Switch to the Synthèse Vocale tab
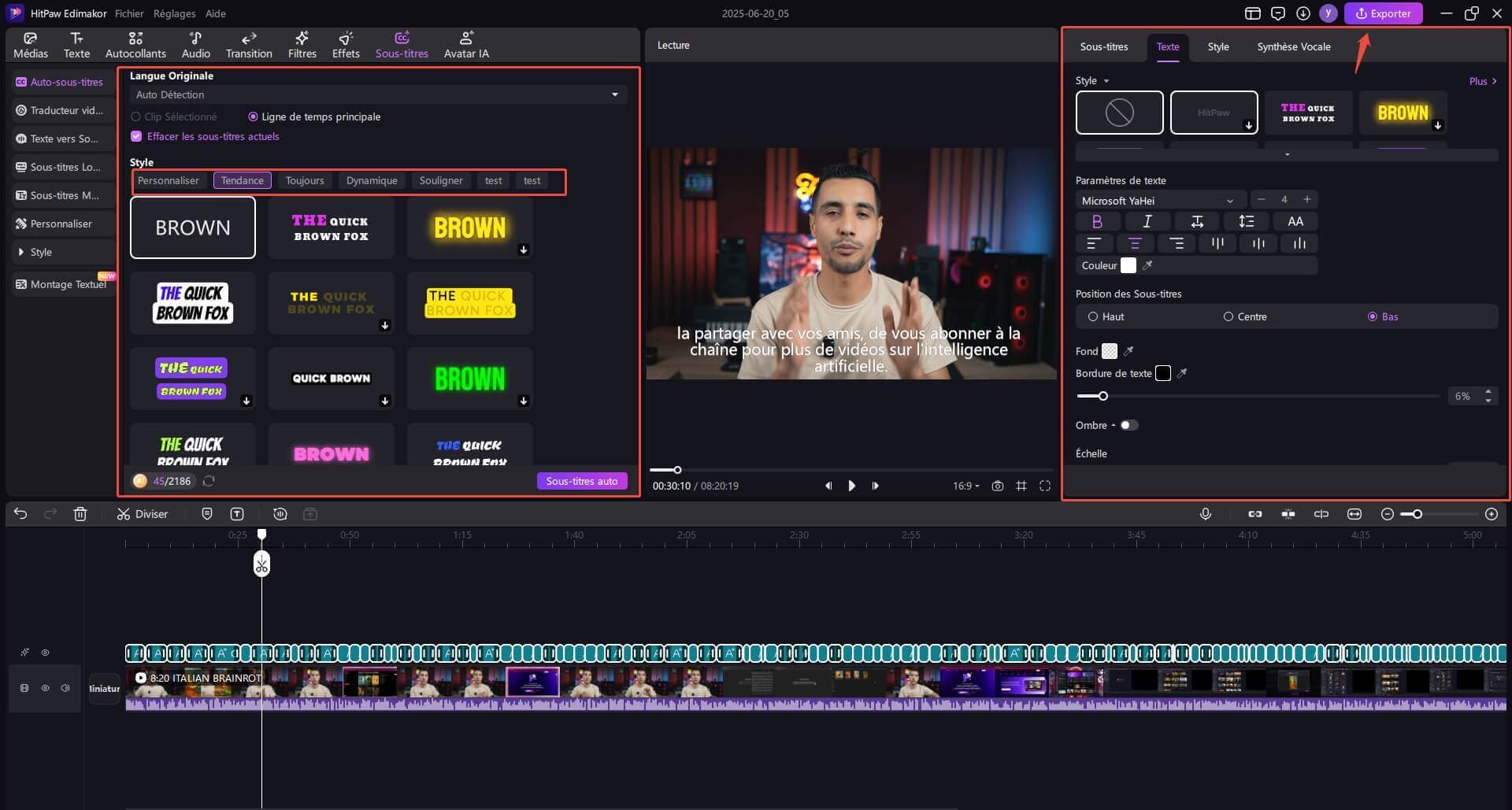The width and height of the screenshot is (1512, 810). [1294, 46]
